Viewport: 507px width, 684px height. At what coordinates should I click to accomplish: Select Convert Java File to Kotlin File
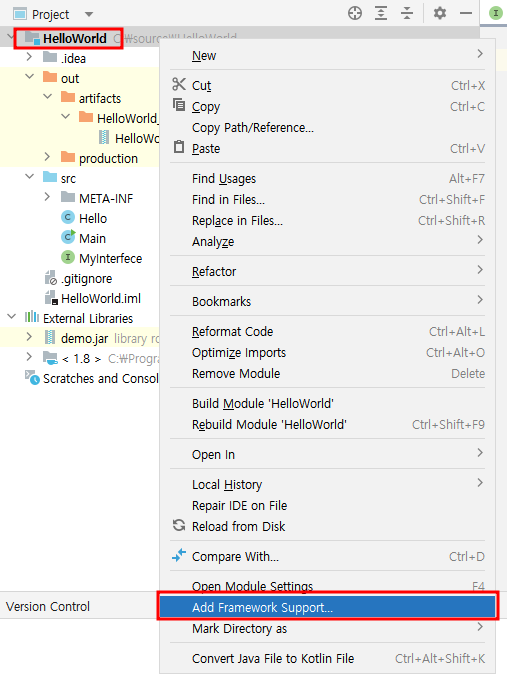[327, 658]
